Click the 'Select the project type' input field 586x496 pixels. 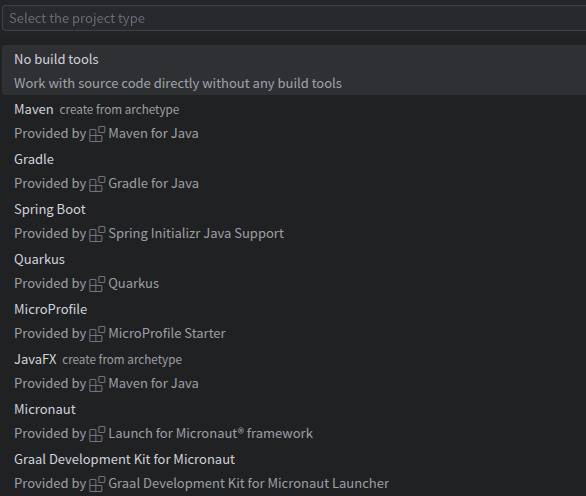[x=295, y=18]
